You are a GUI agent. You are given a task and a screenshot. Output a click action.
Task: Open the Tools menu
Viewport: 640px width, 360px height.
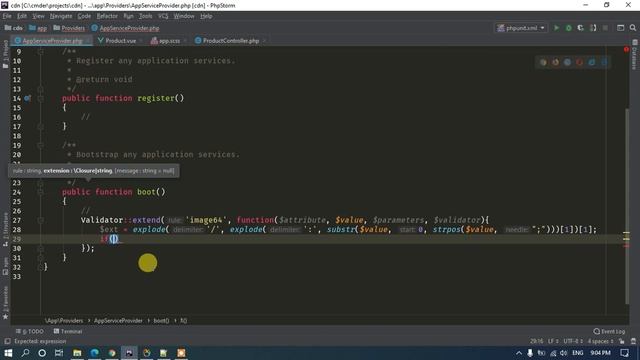pyautogui.click(x=145, y=16)
